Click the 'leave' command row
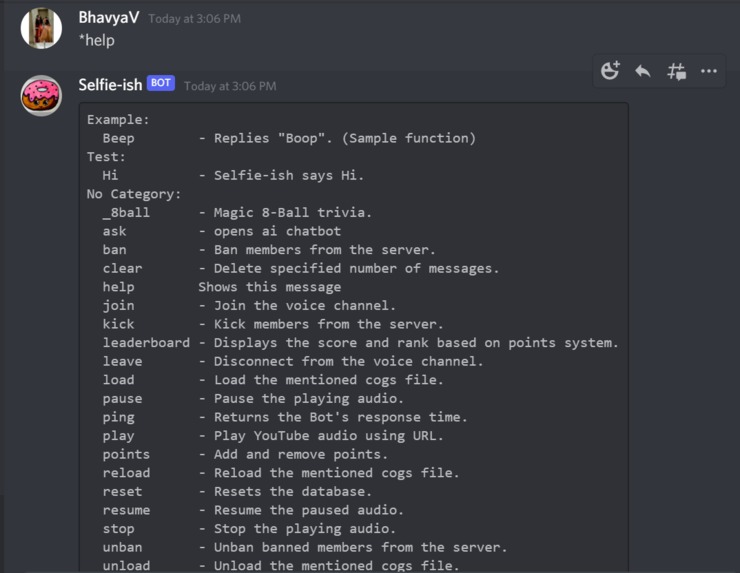Viewport: 740px width, 573px height. point(293,362)
